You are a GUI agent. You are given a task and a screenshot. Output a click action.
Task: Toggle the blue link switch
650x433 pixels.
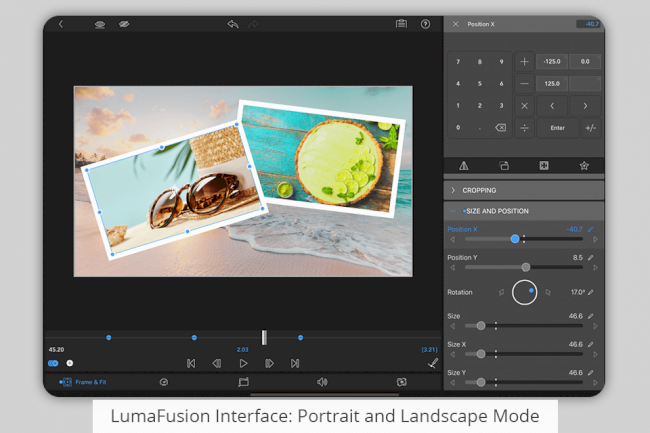(x=53, y=363)
